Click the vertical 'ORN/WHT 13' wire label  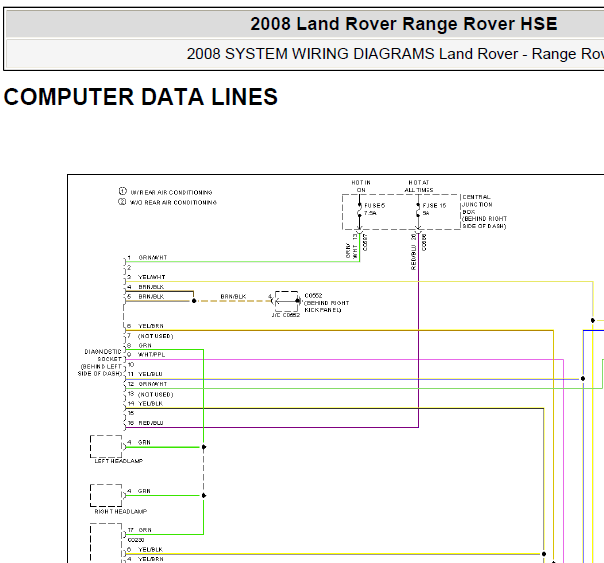[352, 246]
